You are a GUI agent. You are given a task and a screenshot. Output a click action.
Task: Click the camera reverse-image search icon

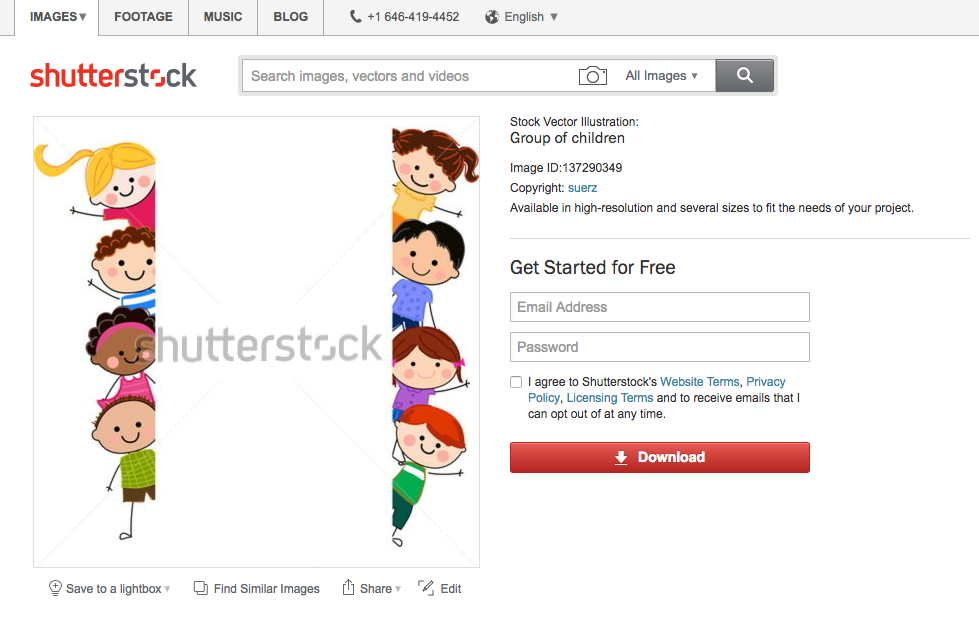point(593,76)
